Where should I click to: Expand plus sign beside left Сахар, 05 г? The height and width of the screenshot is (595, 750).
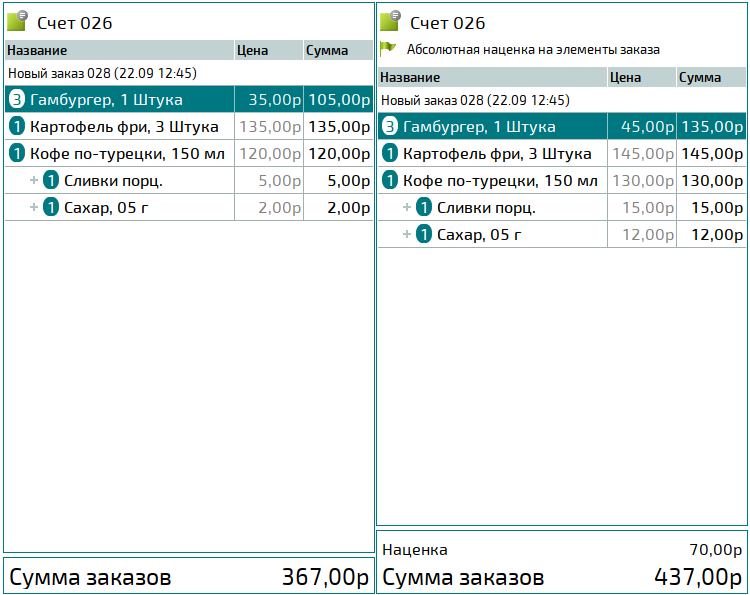tap(33, 207)
